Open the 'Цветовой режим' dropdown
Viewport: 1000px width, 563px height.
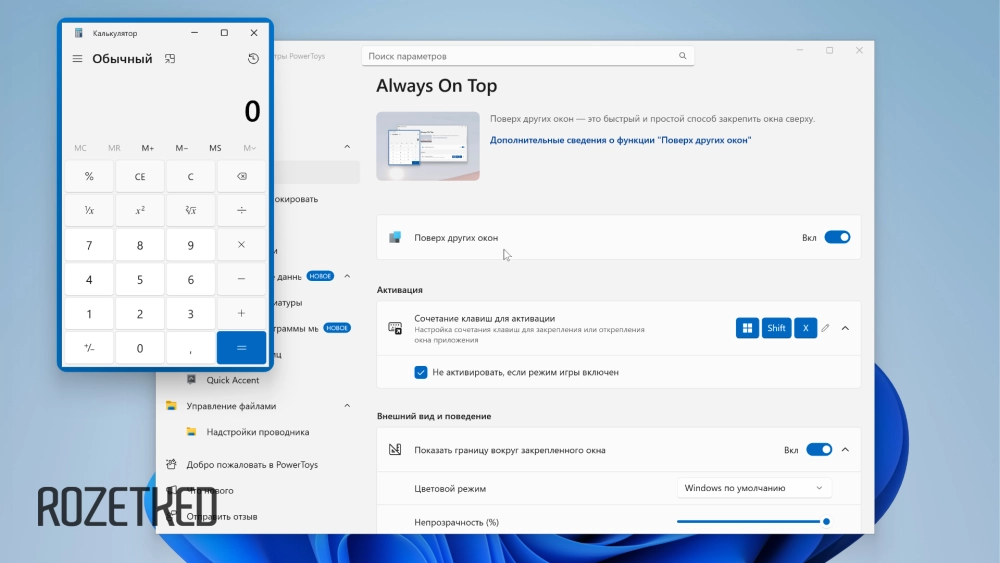pos(753,488)
